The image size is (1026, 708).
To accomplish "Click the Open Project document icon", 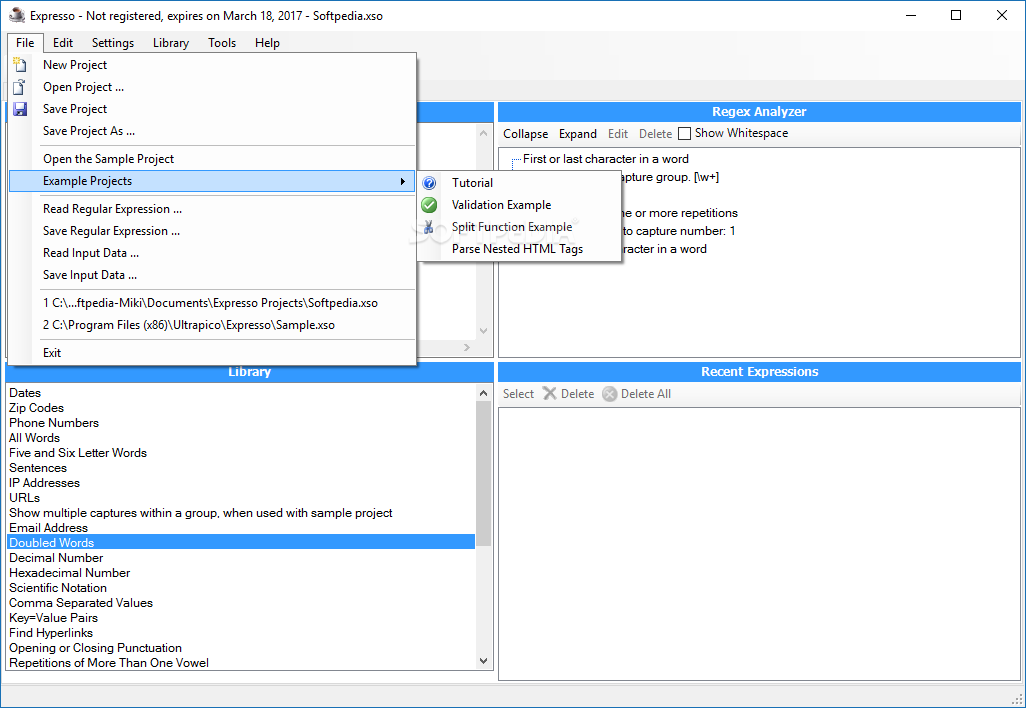I will (20, 87).
